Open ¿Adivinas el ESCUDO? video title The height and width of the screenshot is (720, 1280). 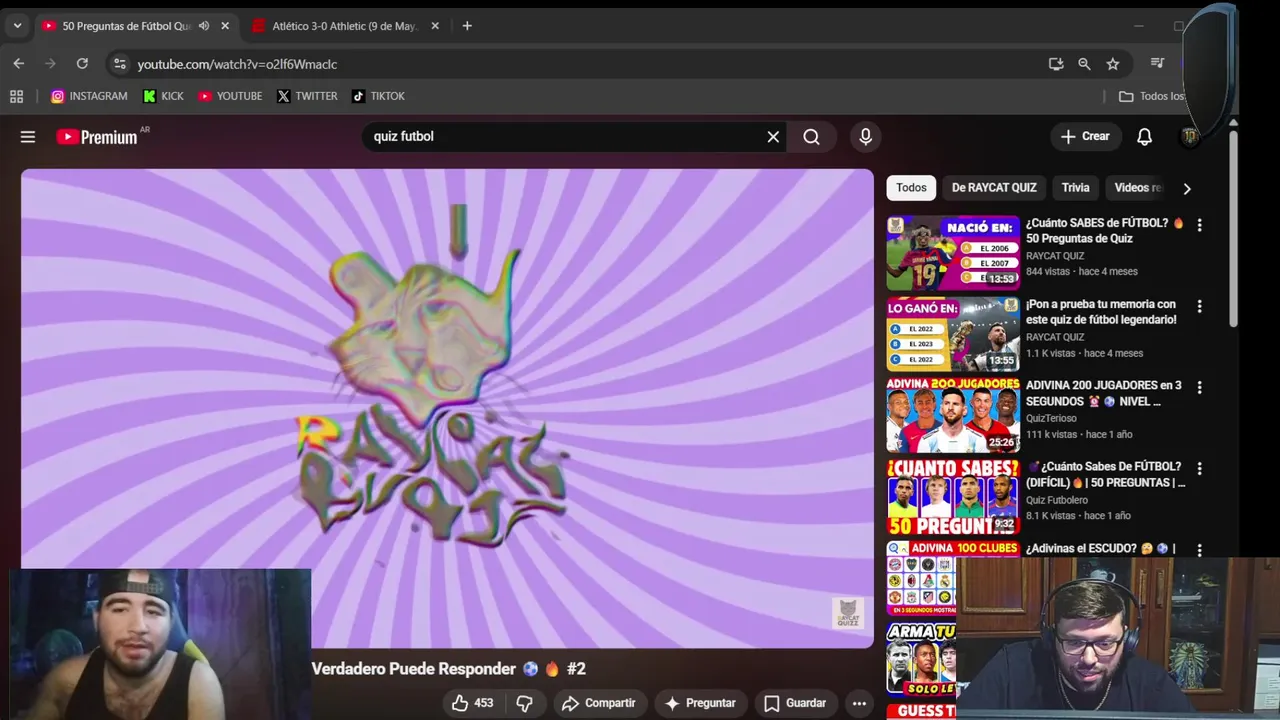click(1100, 548)
